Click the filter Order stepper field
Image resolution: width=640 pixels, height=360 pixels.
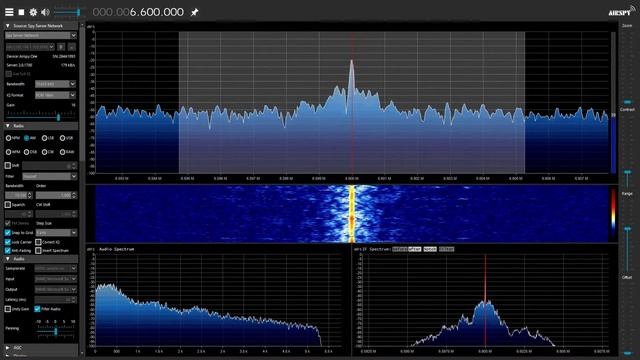coord(56,196)
